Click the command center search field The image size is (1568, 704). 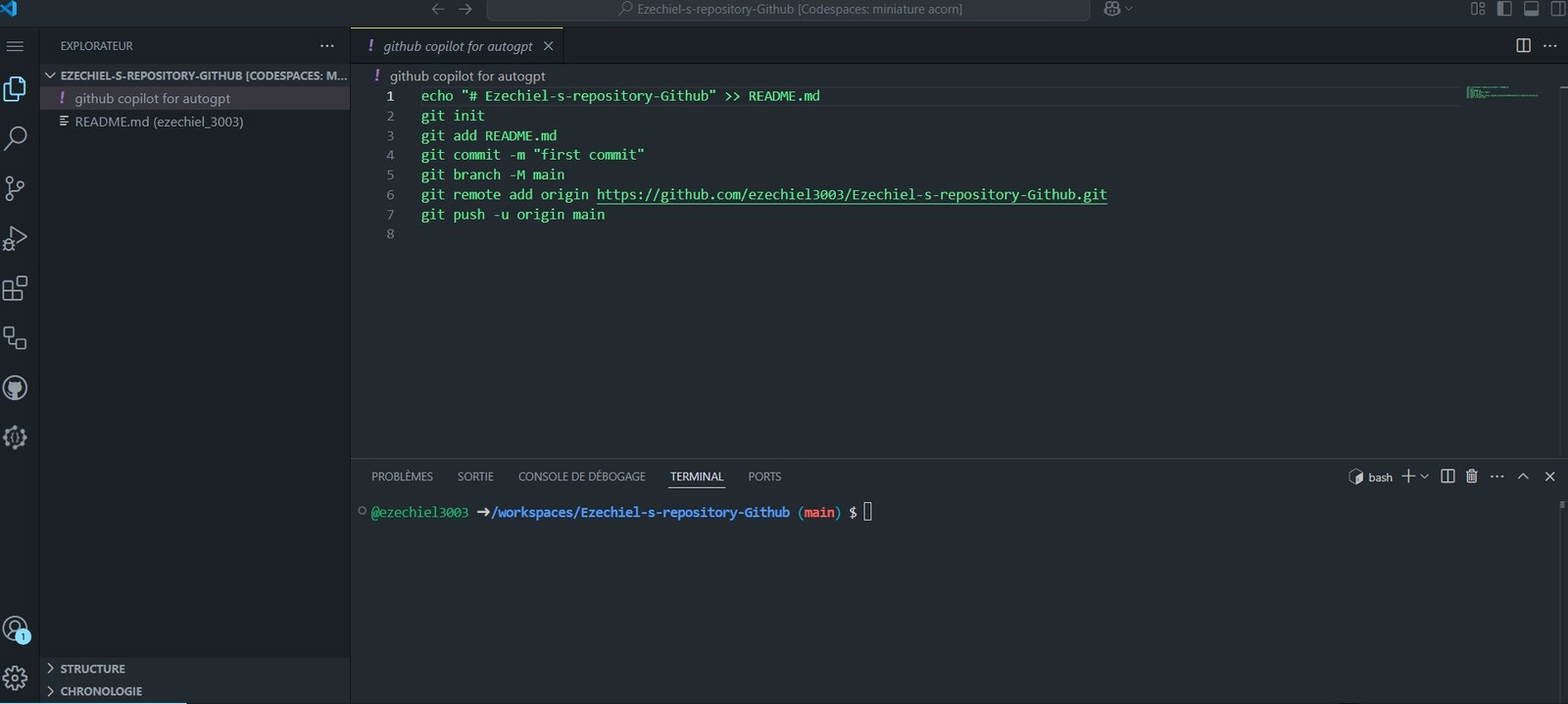tap(789, 9)
